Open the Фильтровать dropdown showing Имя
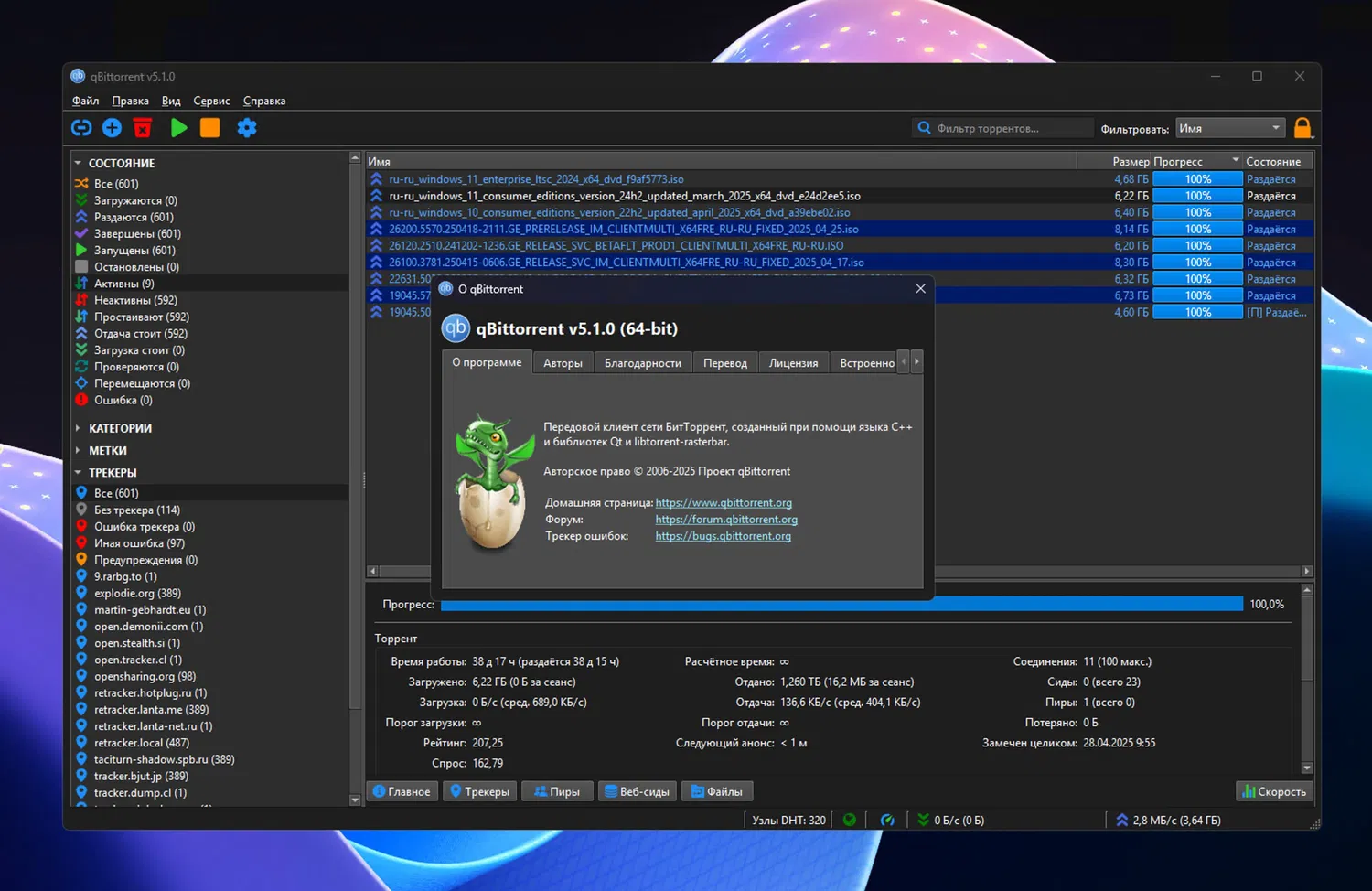The image size is (1372, 891). coord(1230,128)
